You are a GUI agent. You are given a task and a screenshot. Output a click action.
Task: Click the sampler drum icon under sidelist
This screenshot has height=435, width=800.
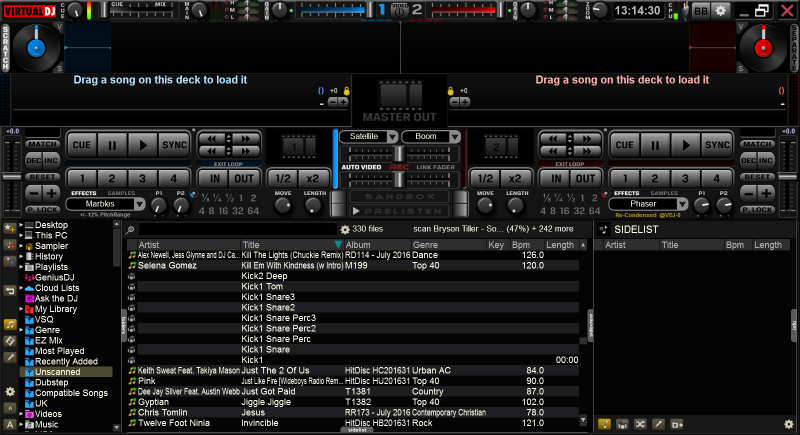622,424
